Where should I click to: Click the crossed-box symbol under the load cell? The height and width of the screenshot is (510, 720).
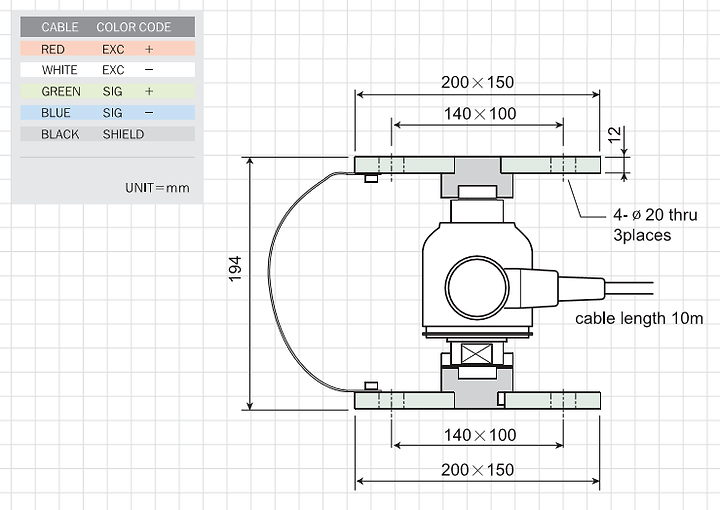point(477,354)
